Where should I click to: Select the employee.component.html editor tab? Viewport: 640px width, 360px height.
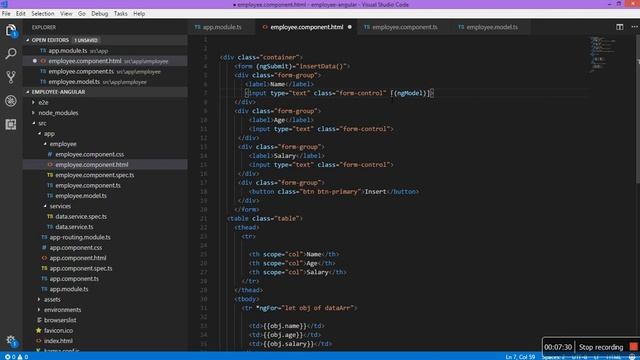point(306,27)
